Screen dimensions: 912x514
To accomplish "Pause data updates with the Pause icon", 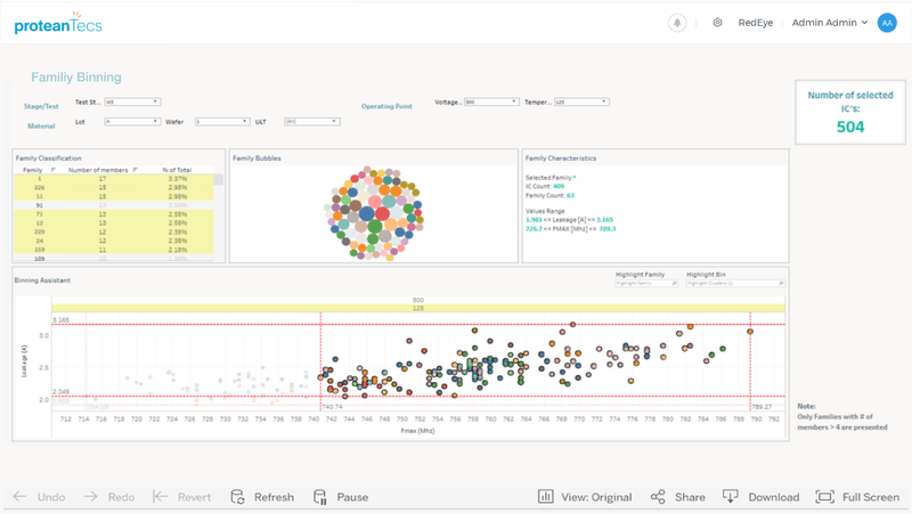I will (x=320, y=497).
